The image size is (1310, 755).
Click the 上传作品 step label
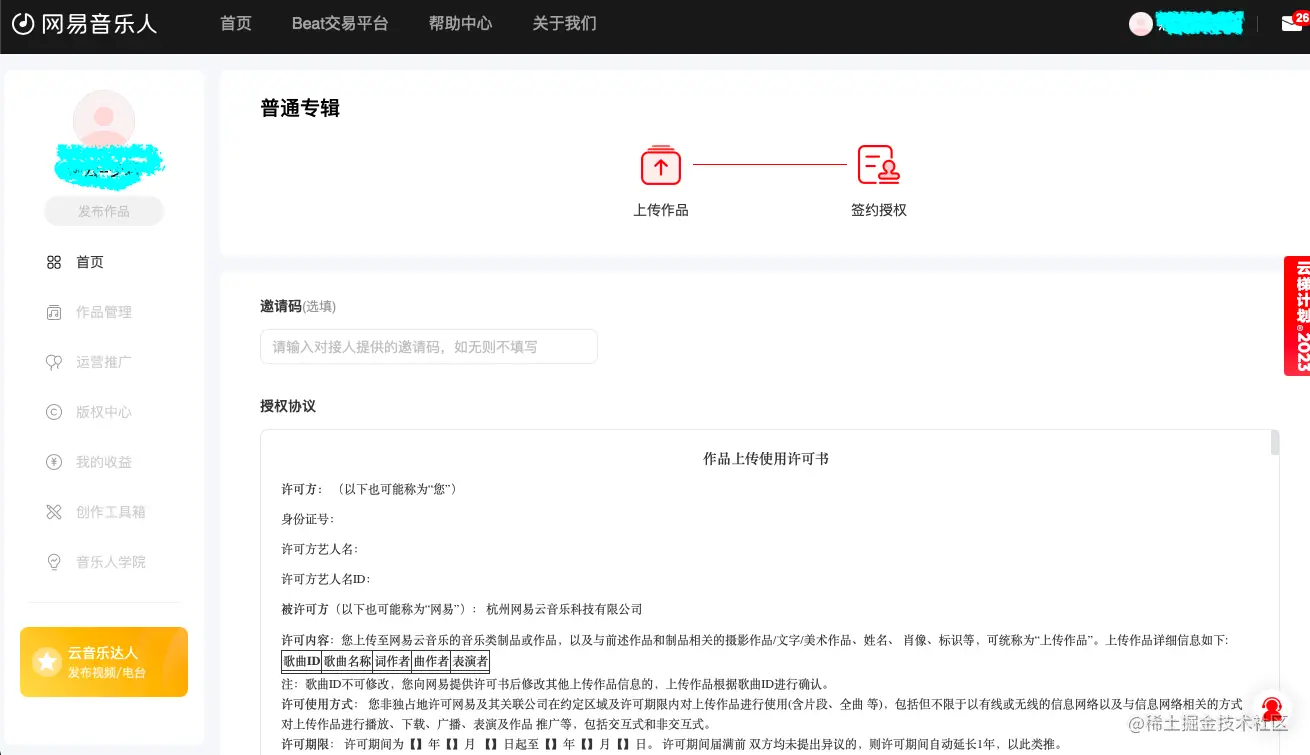[x=661, y=210]
